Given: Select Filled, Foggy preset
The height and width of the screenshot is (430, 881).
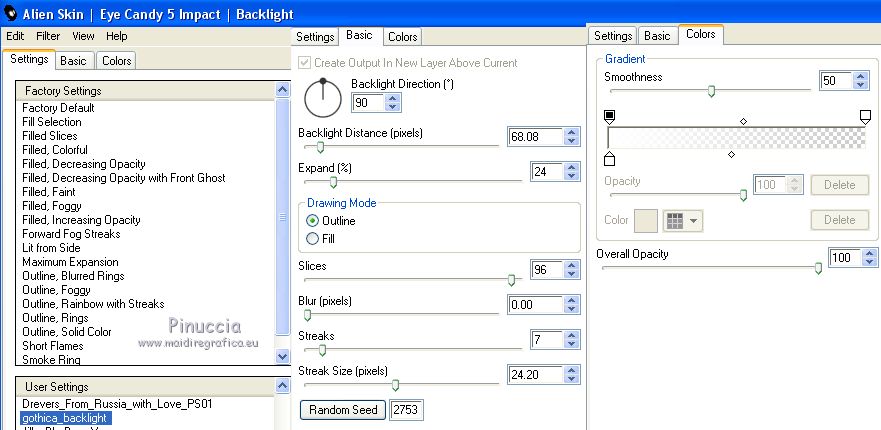Looking at the screenshot, I should (52, 206).
